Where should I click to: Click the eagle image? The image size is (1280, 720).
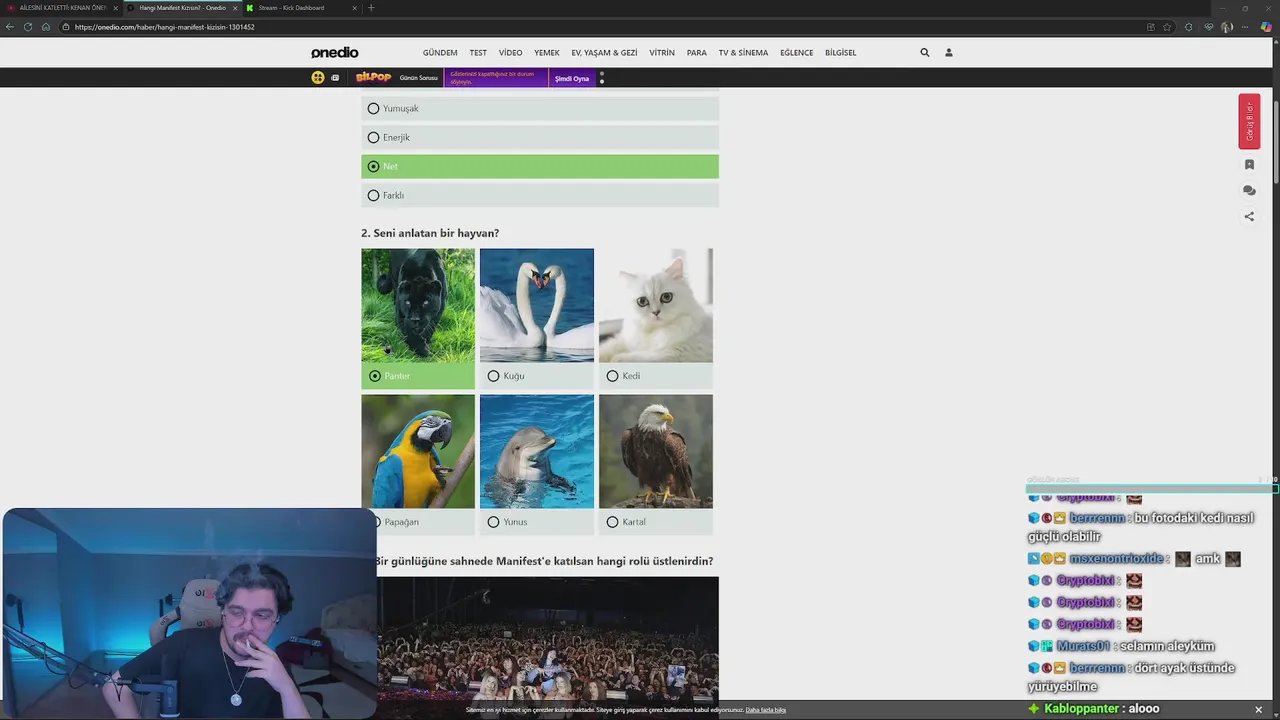click(x=656, y=451)
